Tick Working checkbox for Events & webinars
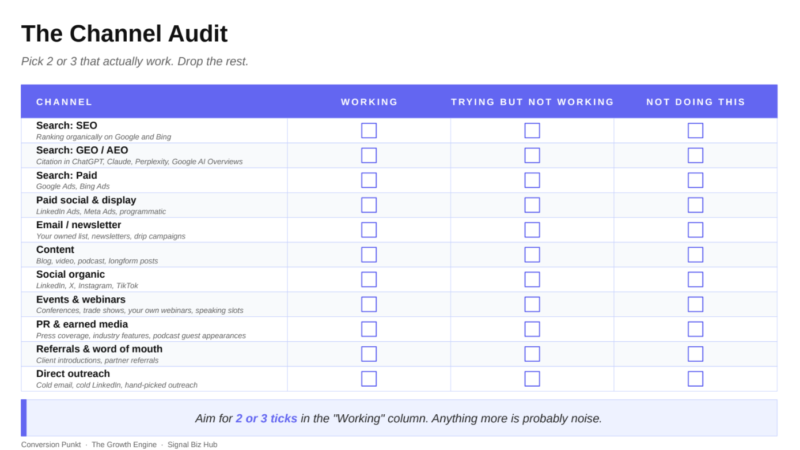The width and height of the screenshot is (800, 450). tap(369, 304)
